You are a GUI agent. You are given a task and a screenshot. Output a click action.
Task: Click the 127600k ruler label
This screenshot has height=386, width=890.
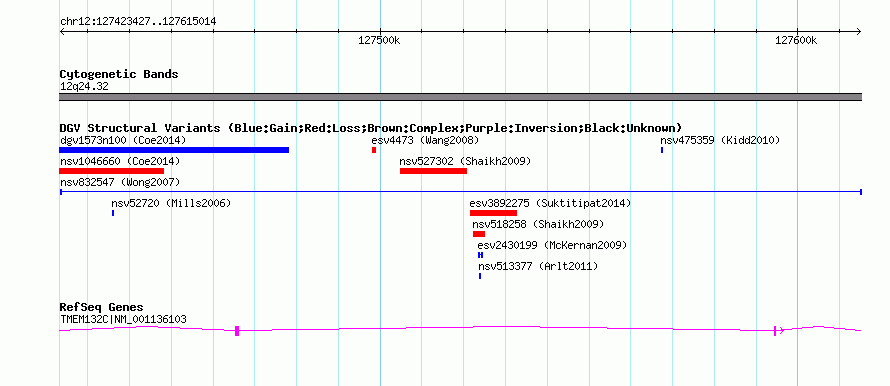point(796,40)
